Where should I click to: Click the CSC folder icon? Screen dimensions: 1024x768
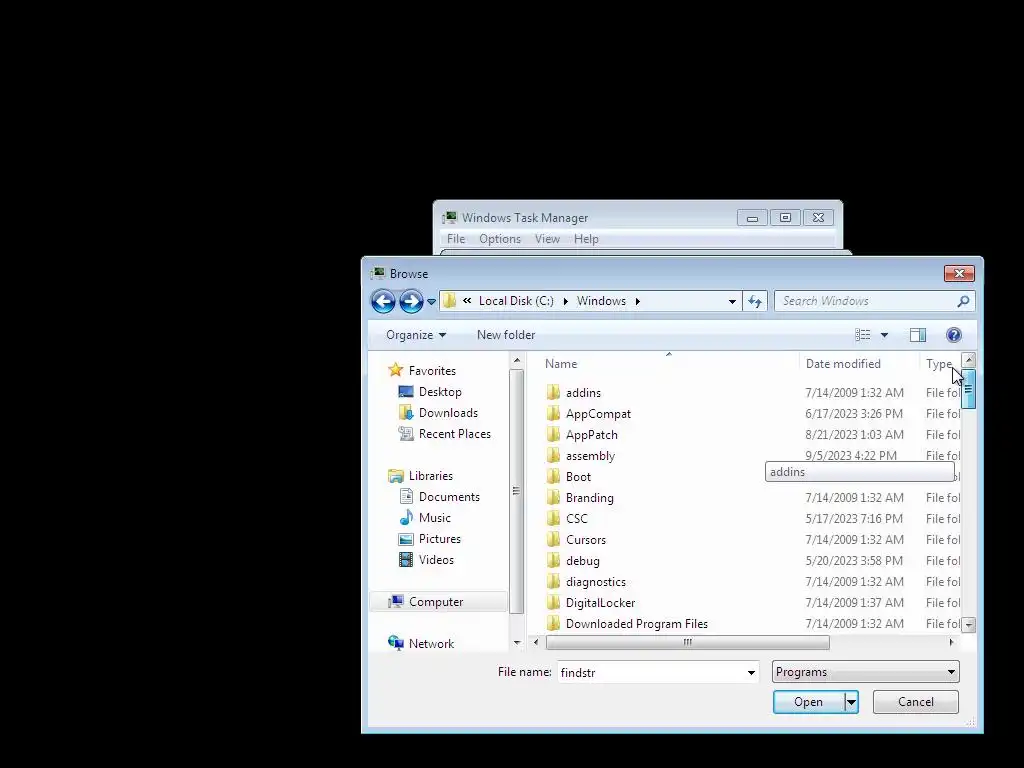(x=553, y=519)
